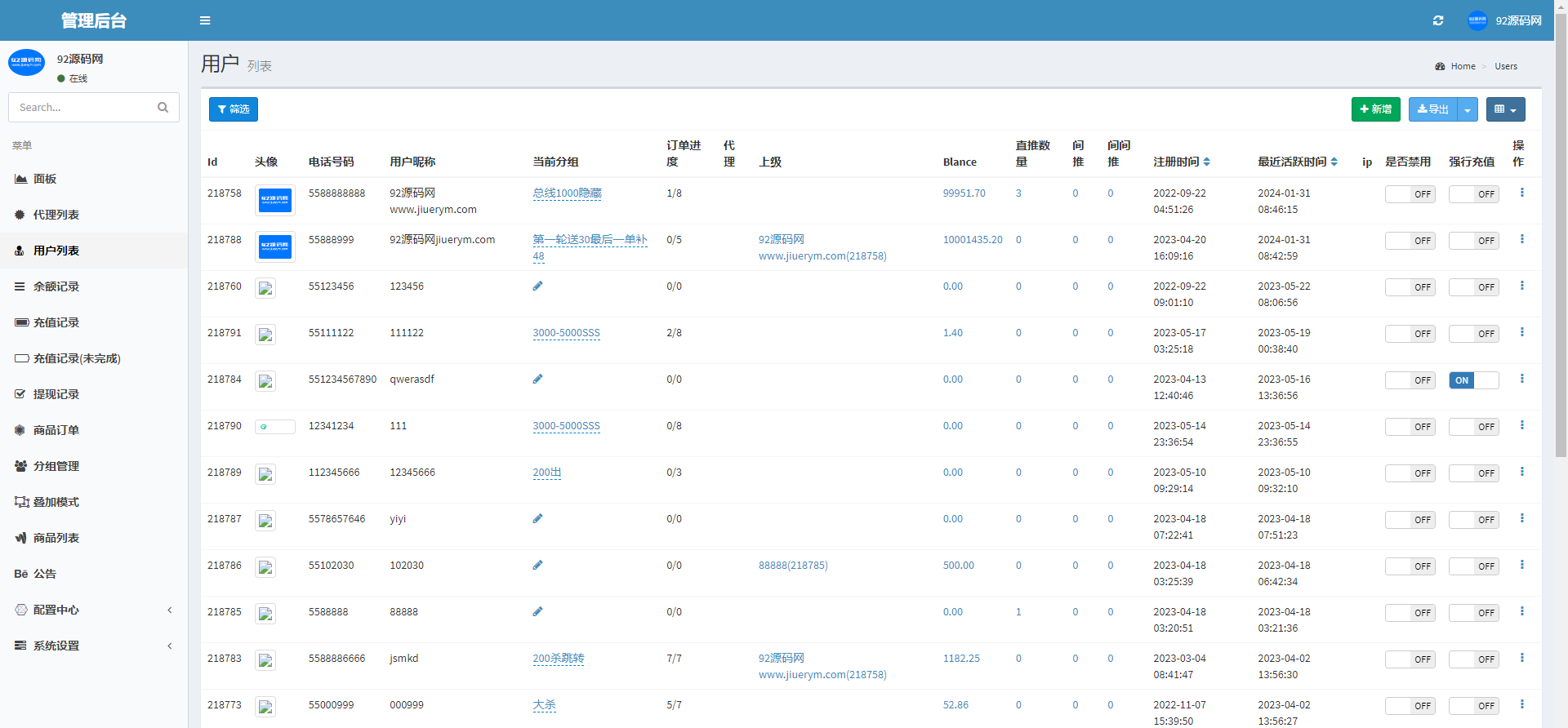
Task: Open actions menu dots for user 218758
Action: pos(1521,193)
